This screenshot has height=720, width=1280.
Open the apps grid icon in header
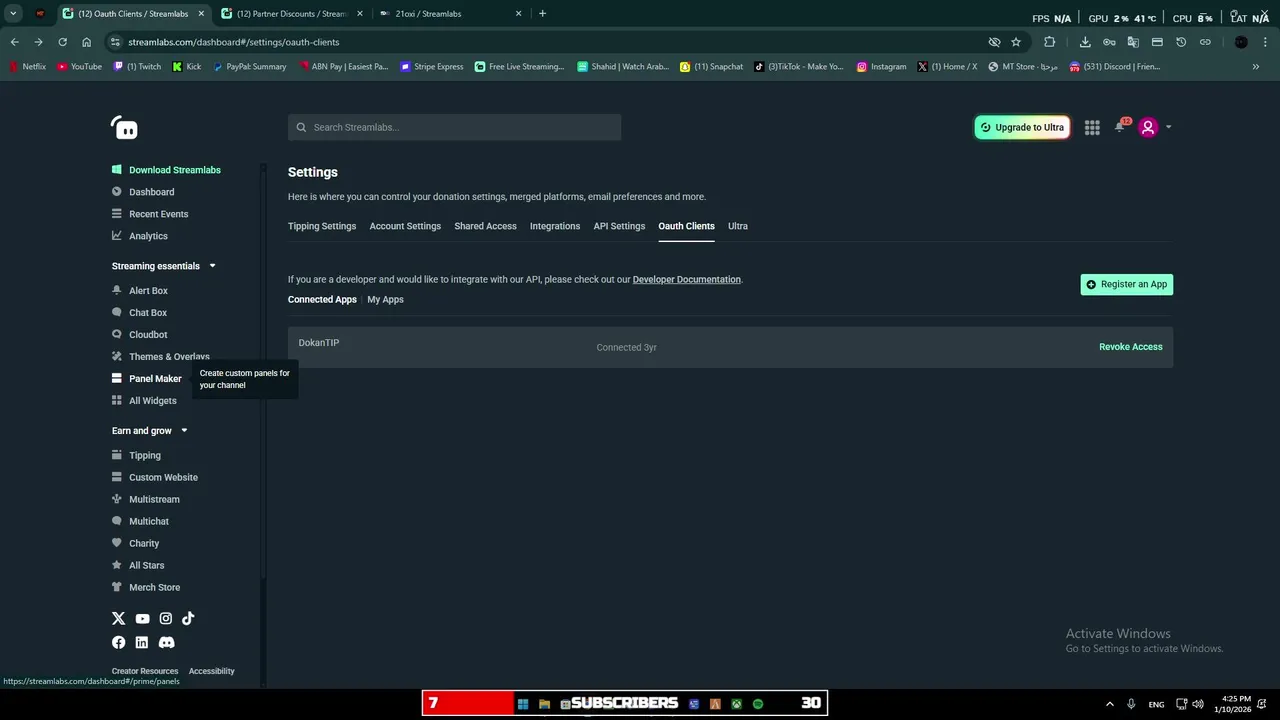point(1092,127)
